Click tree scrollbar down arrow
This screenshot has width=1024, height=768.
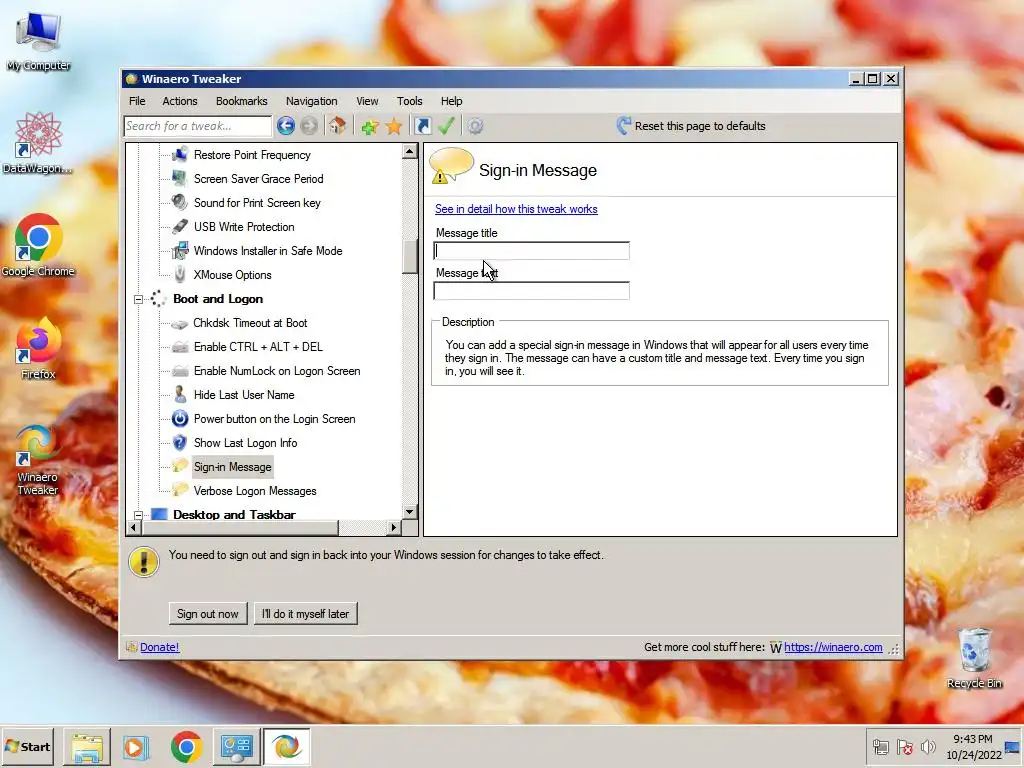pos(409,513)
